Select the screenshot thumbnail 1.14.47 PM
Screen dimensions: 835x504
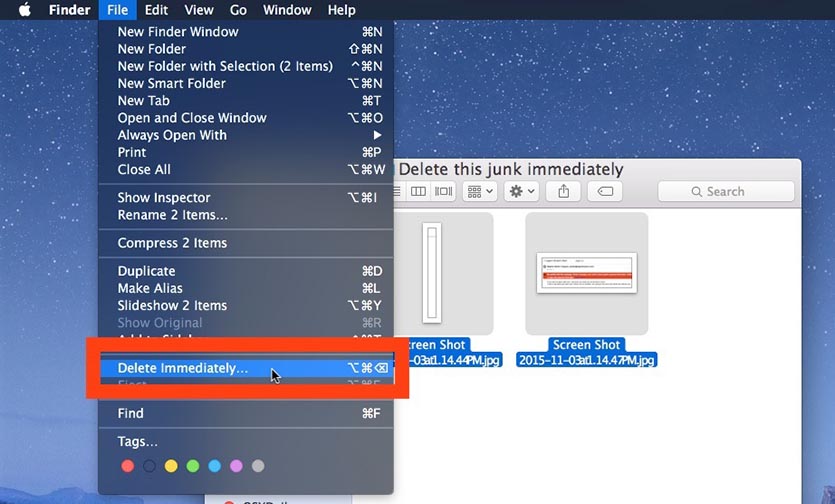click(x=586, y=273)
